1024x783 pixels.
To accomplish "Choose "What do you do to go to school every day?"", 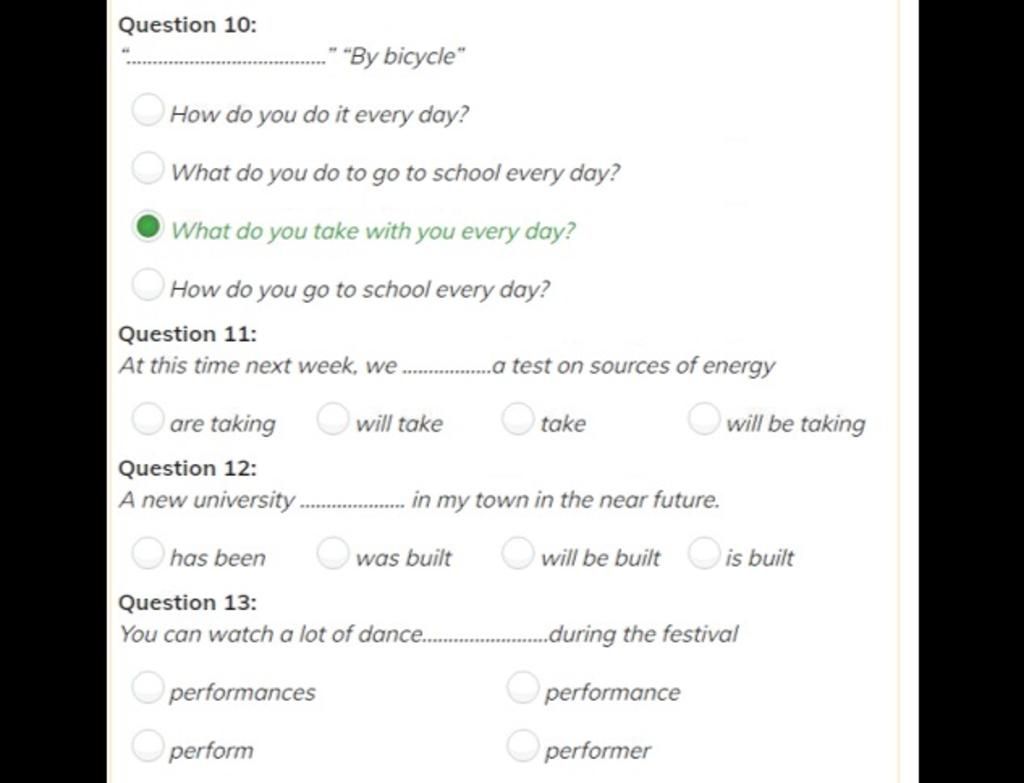I will click(148, 168).
